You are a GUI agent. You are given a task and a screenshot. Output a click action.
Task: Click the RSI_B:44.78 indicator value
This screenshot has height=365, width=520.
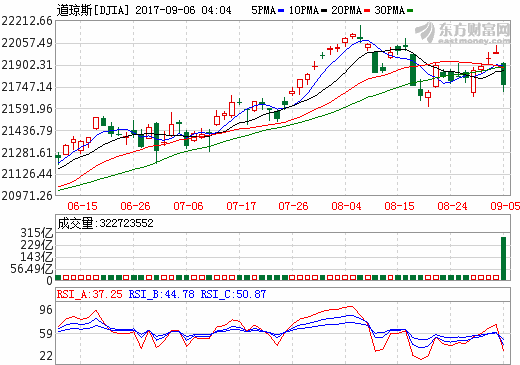pyautogui.click(x=161, y=294)
